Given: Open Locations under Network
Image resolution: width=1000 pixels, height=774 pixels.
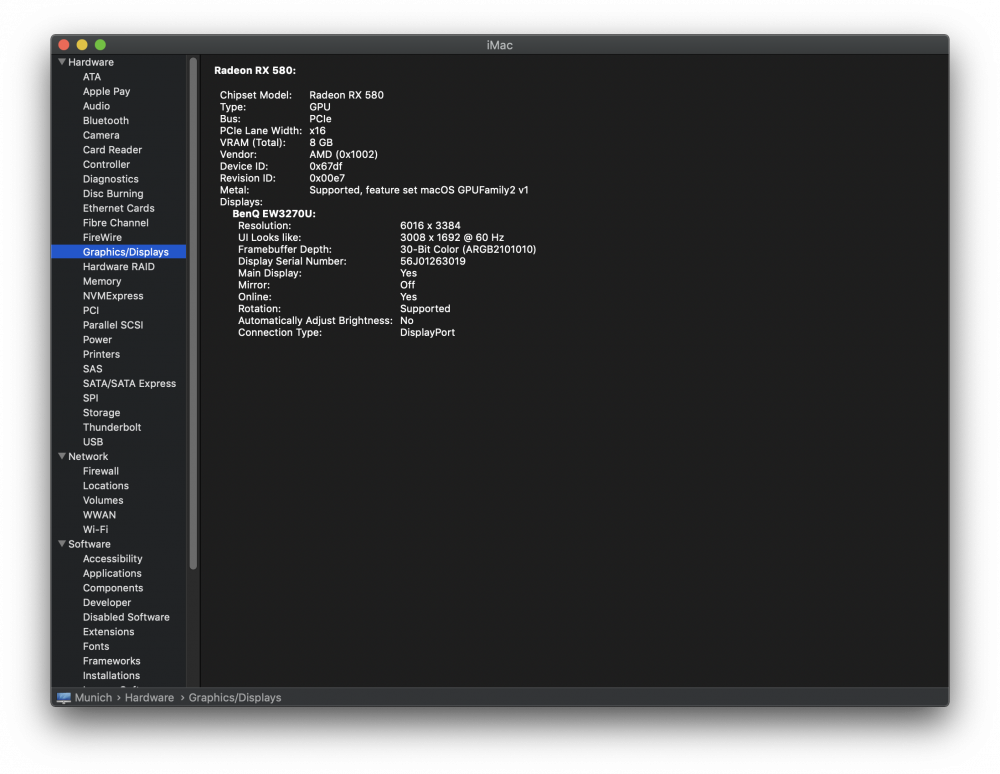Looking at the screenshot, I should pos(106,486).
